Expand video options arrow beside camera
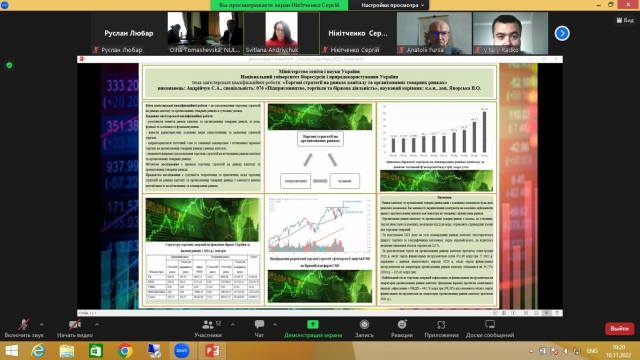This screenshot has width=640, height=360. click(x=97, y=324)
